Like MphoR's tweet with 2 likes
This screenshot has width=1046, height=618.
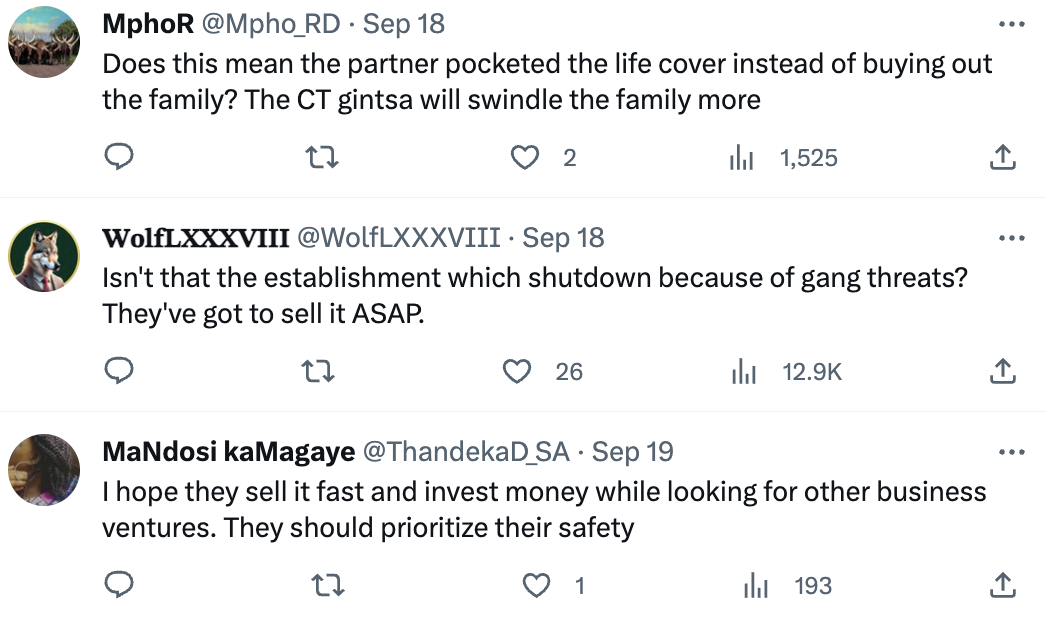coord(525,158)
